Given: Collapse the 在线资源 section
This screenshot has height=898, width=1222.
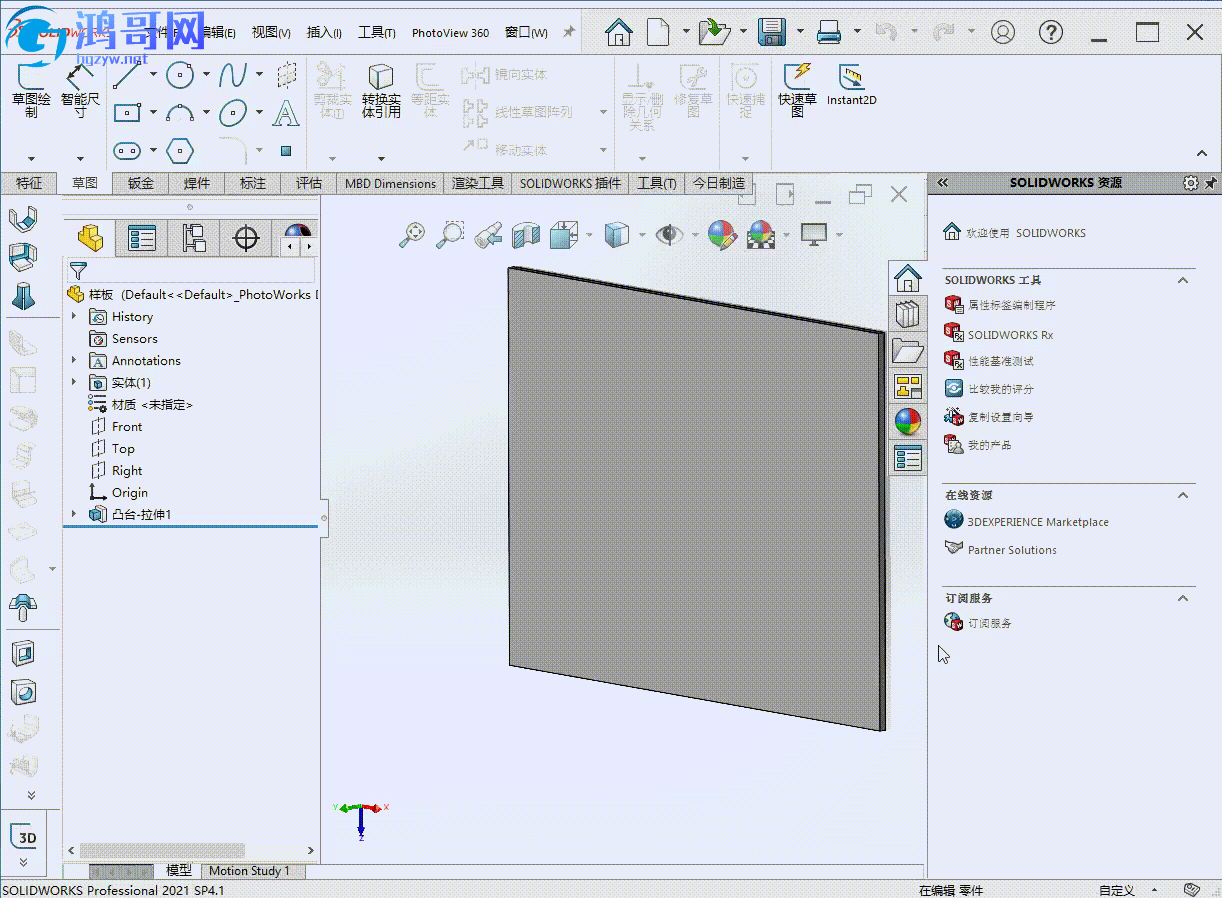Looking at the screenshot, I should 1184,495.
